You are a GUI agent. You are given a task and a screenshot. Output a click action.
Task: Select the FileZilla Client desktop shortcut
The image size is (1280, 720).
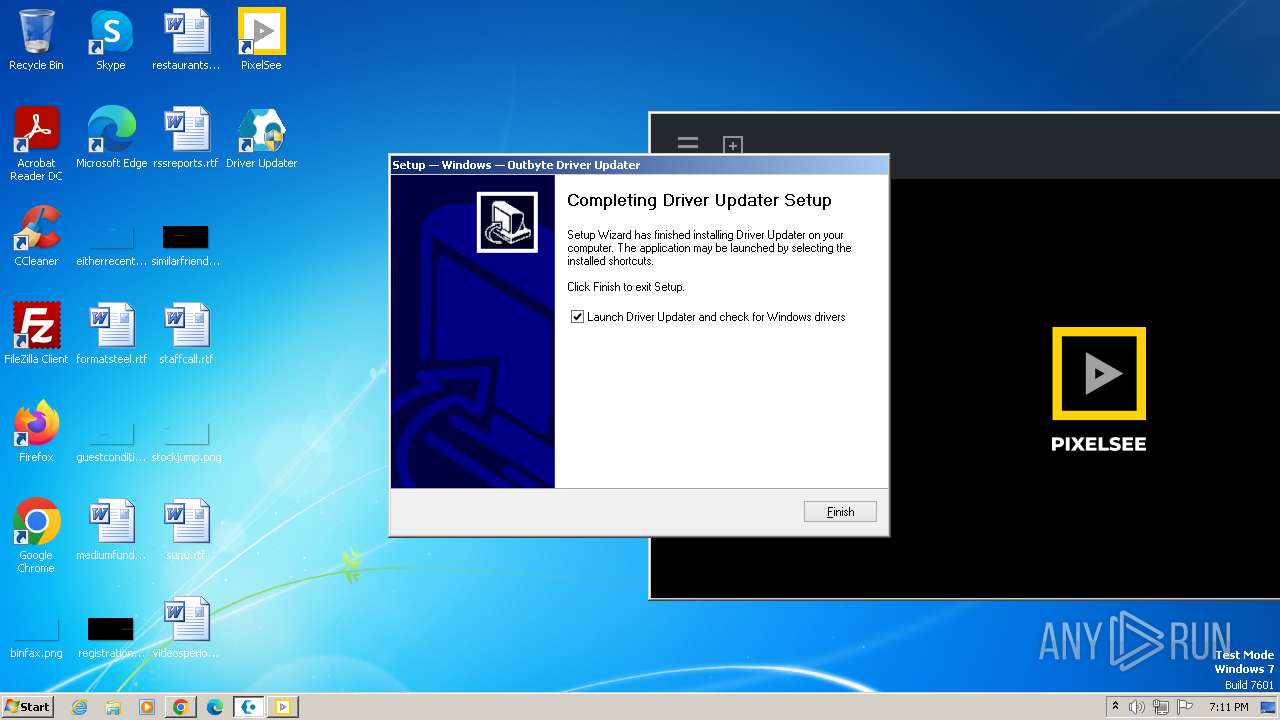pos(36,334)
